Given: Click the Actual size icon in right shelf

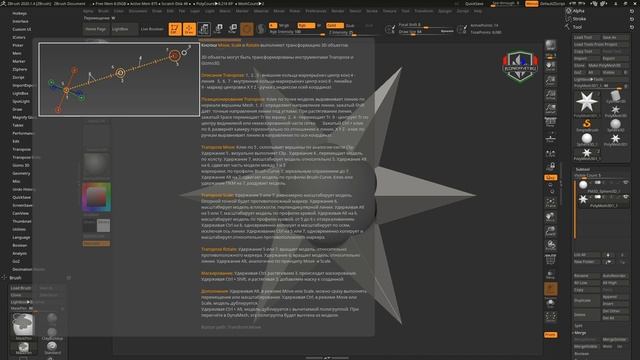Looking at the screenshot, I should pyautogui.click(x=551, y=95).
